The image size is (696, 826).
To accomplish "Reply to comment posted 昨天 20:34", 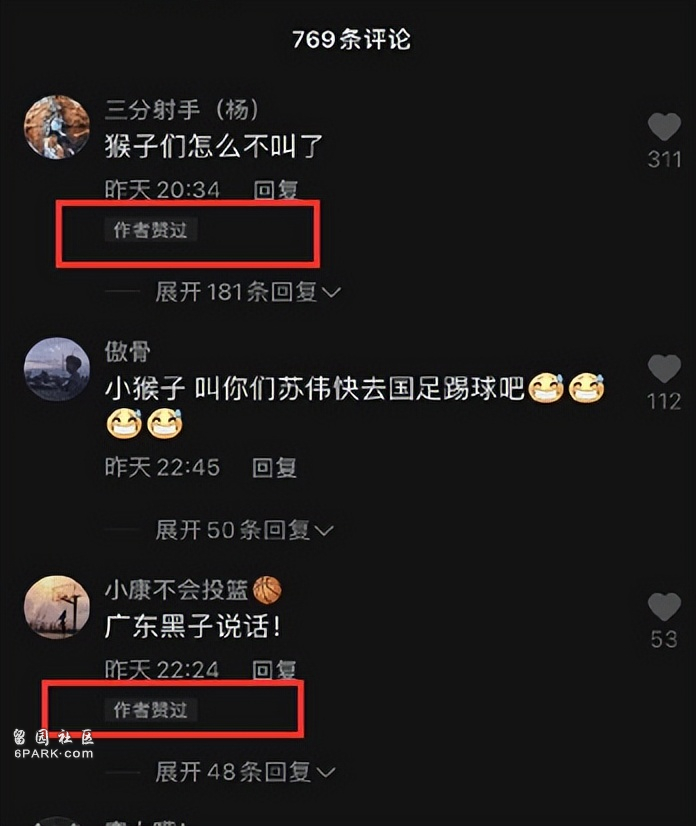I will click(276, 190).
